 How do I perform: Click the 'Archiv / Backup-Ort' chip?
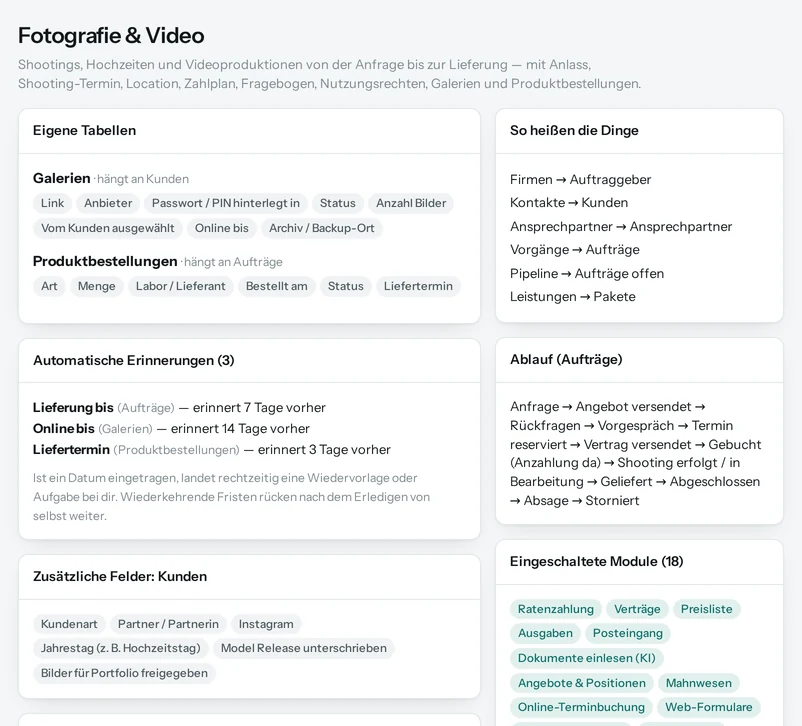[x=322, y=228]
